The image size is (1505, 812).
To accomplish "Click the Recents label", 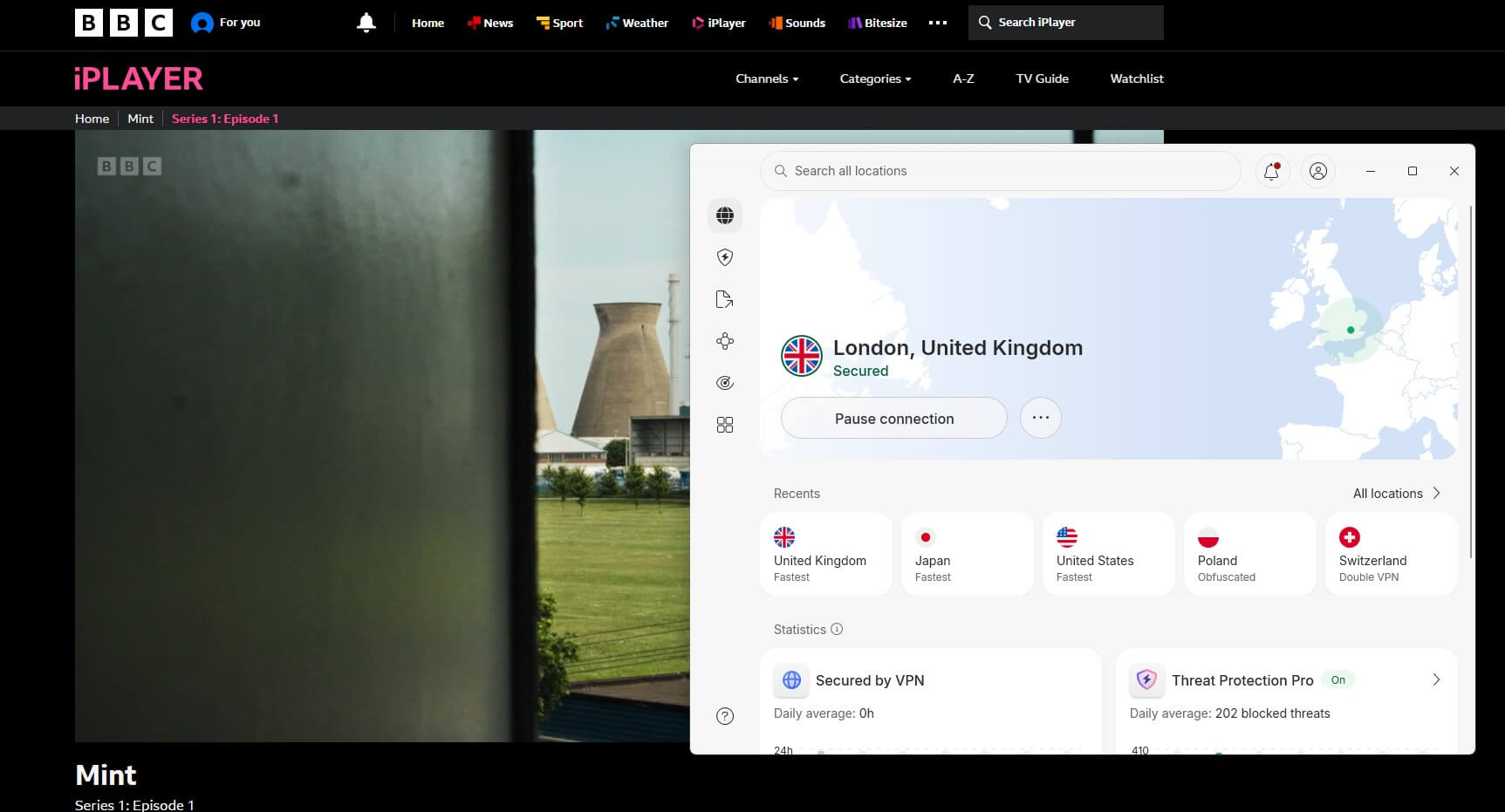I will (x=797, y=494).
